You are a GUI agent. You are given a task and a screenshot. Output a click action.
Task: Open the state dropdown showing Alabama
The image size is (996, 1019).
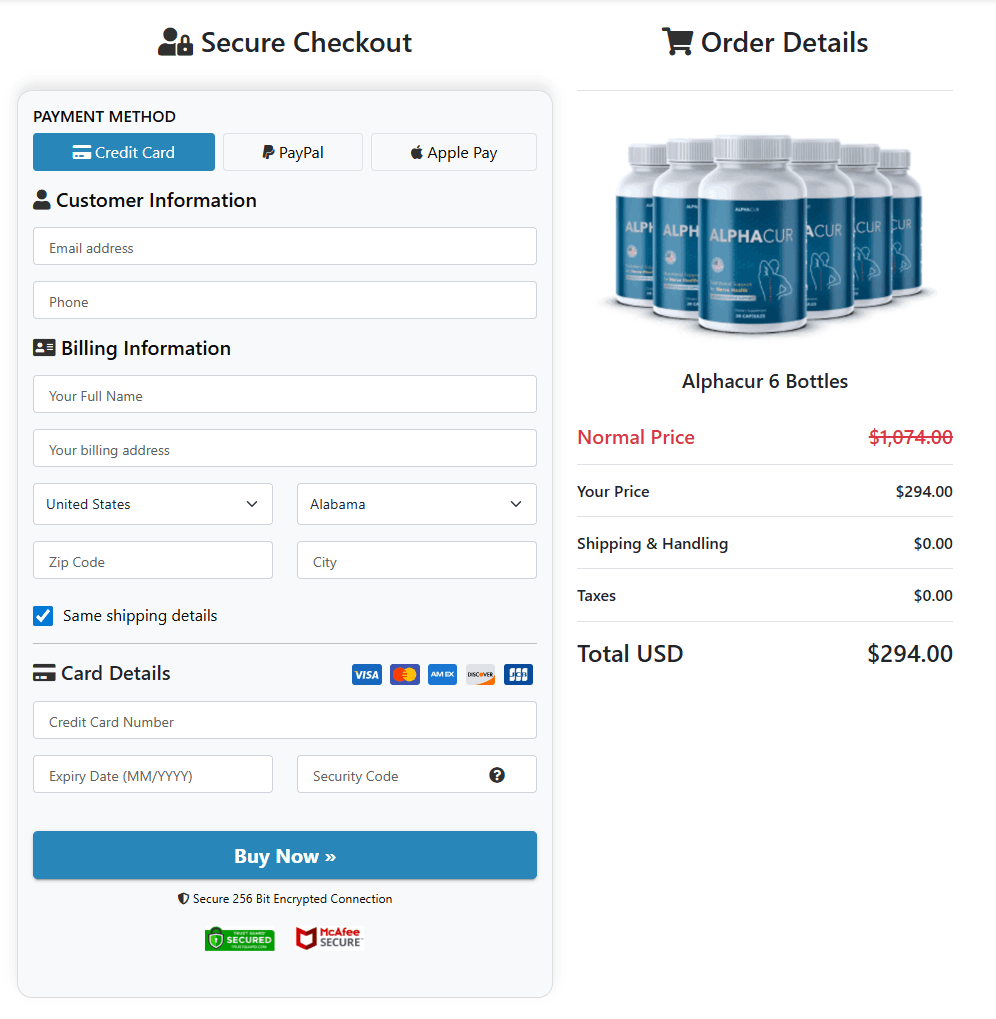[x=416, y=504]
